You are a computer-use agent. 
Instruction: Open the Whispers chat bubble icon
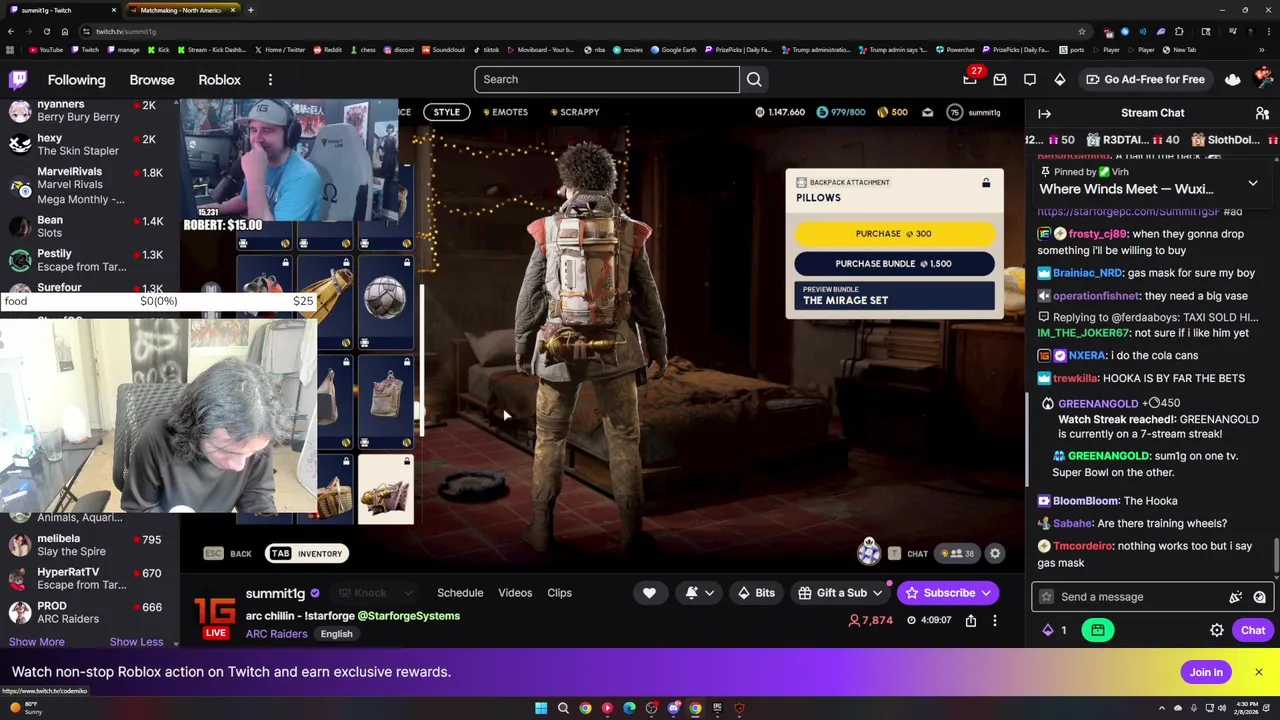[1030, 79]
